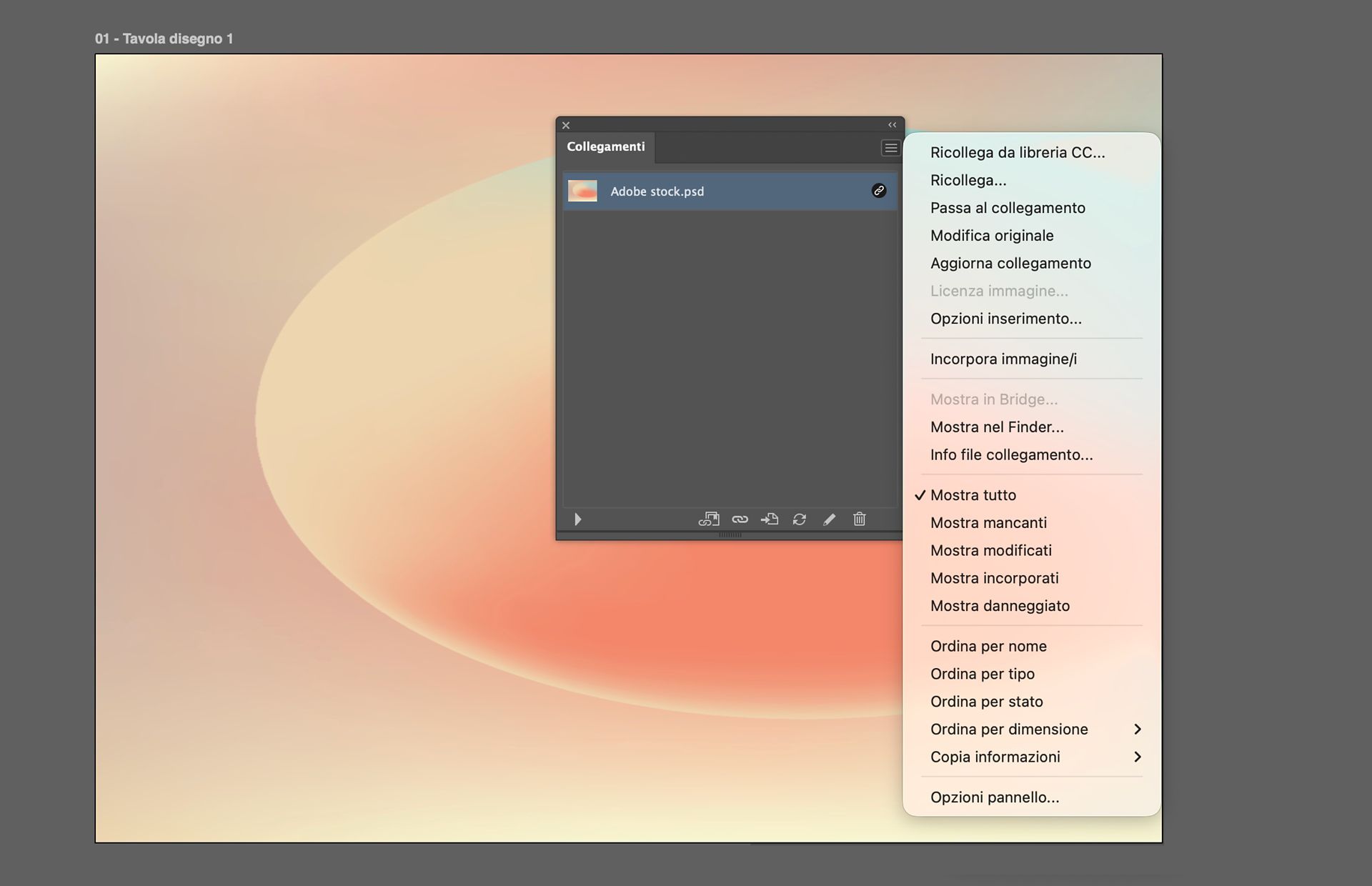Choose Incorpora immagine/i
The image size is (1372, 886).
pos(1032,359)
